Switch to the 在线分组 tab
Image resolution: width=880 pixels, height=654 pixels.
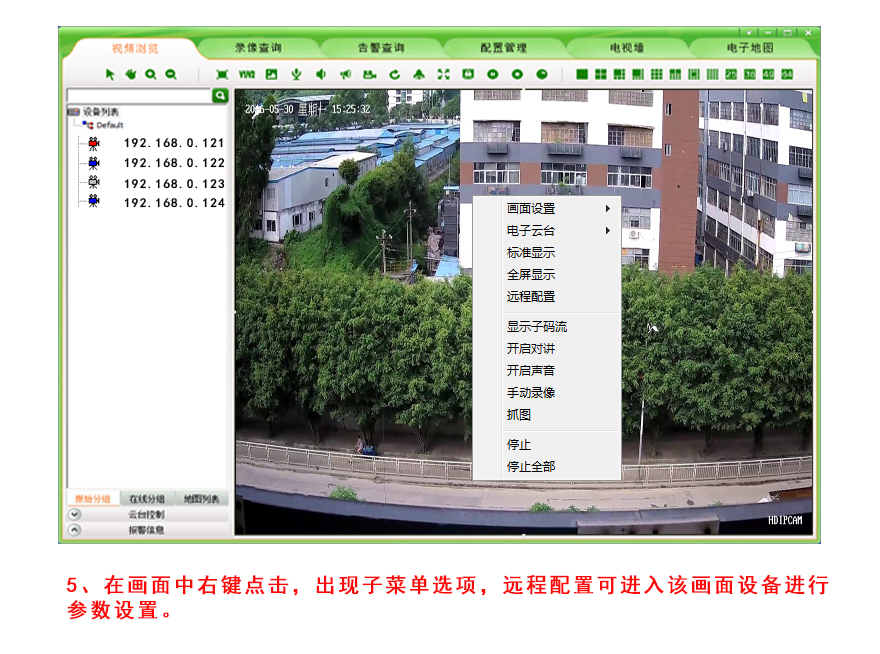[x=148, y=498]
